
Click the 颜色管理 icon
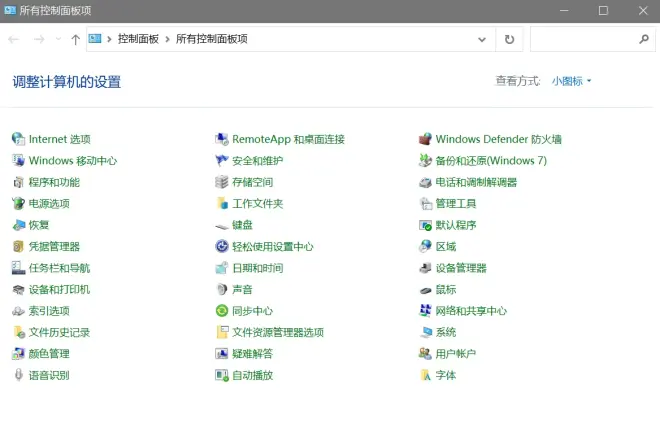coord(18,354)
